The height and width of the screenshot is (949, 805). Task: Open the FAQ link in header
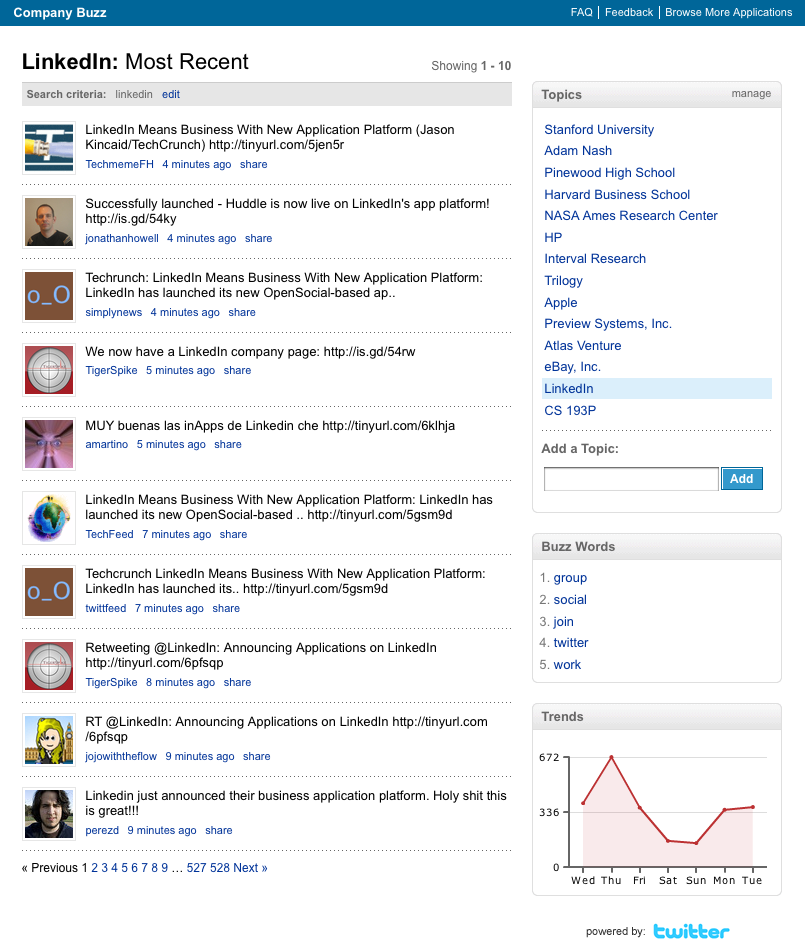[581, 13]
